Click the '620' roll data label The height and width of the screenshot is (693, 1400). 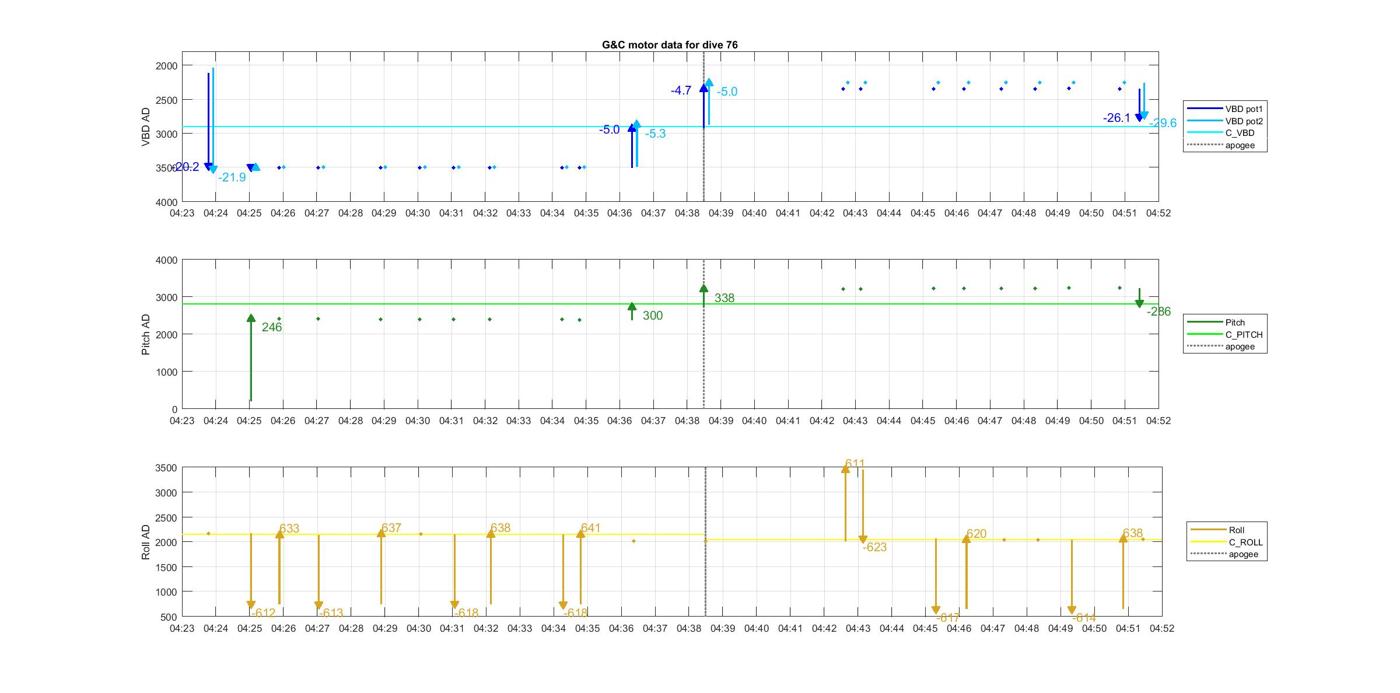(976, 534)
